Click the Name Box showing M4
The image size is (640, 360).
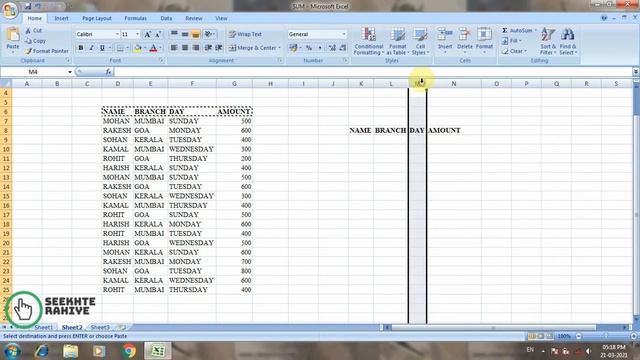(36, 72)
